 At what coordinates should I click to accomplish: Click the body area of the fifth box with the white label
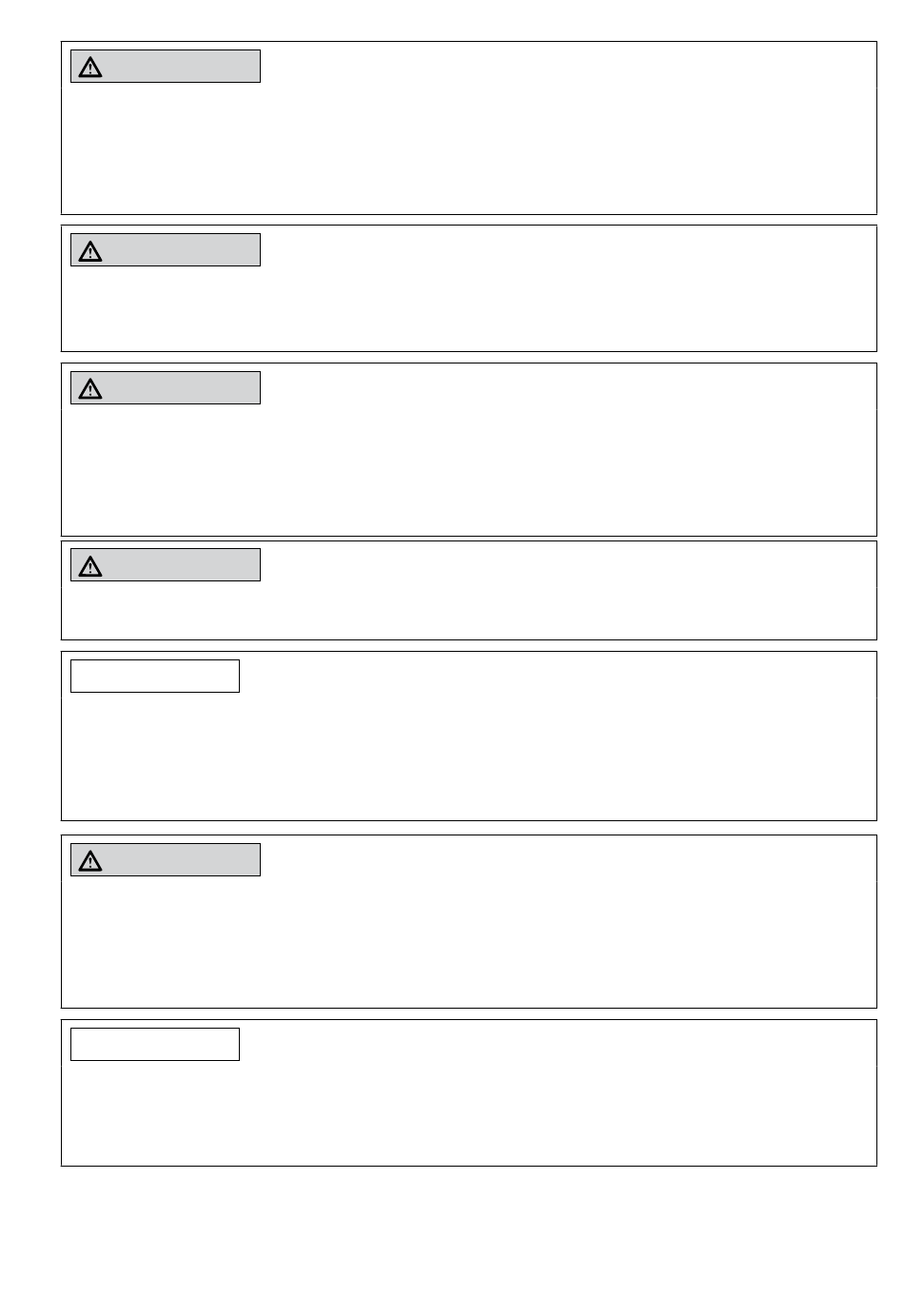(469, 756)
